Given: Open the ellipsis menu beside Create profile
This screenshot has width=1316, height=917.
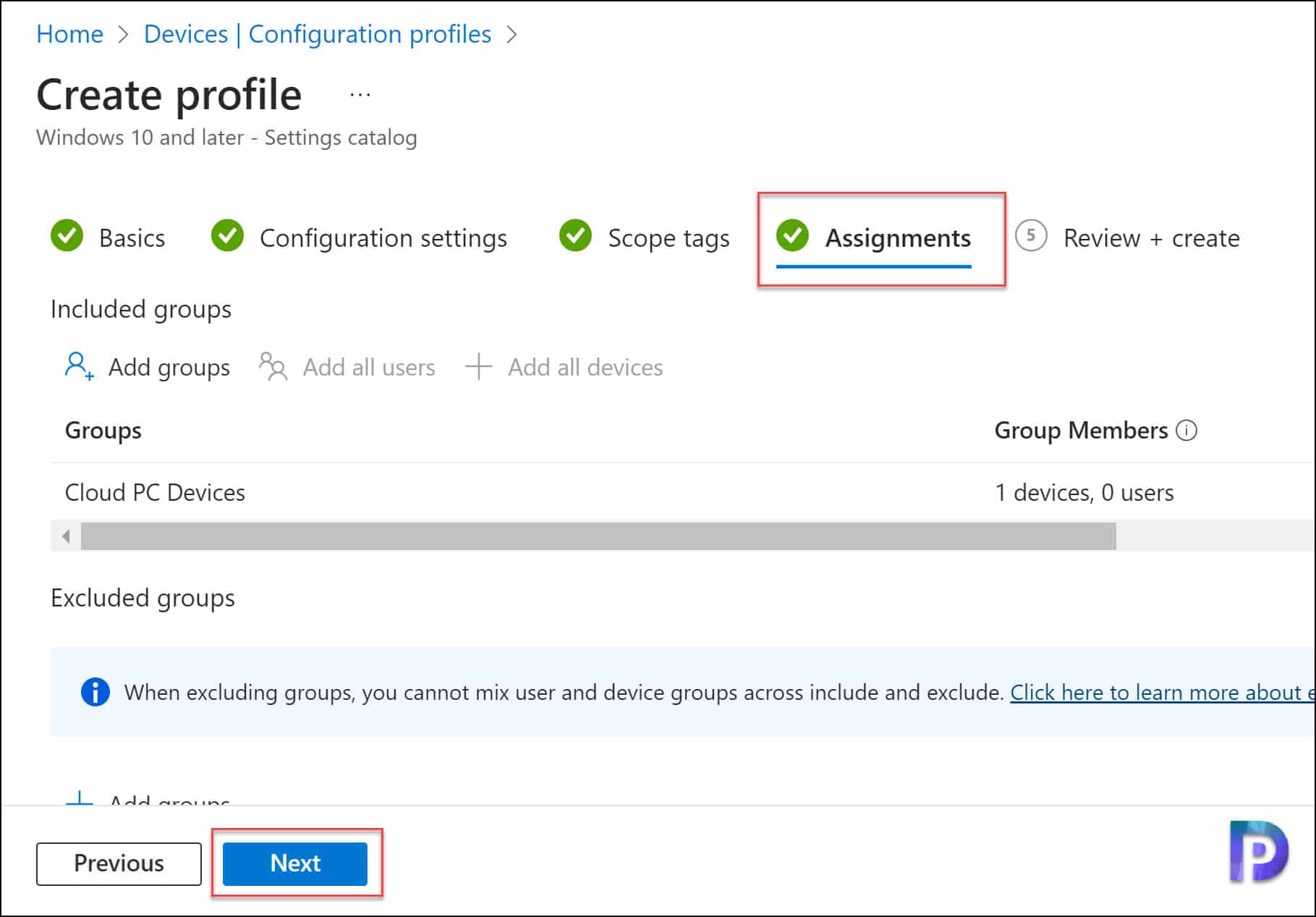Looking at the screenshot, I should (x=360, y=94).
